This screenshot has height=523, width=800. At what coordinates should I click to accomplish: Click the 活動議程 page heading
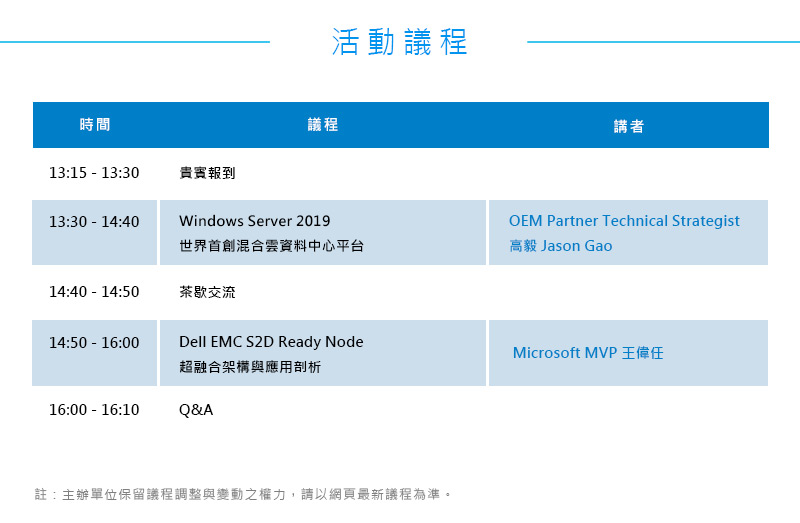point(399,41)
